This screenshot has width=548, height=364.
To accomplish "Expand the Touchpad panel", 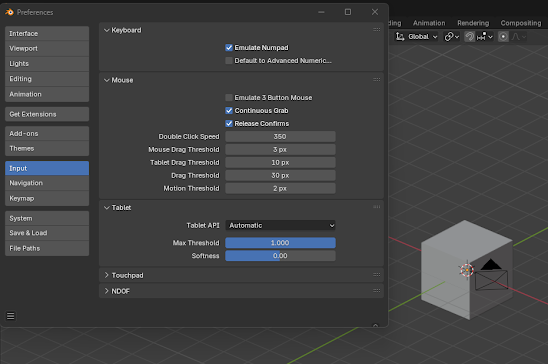I will [x=107, y=275].
